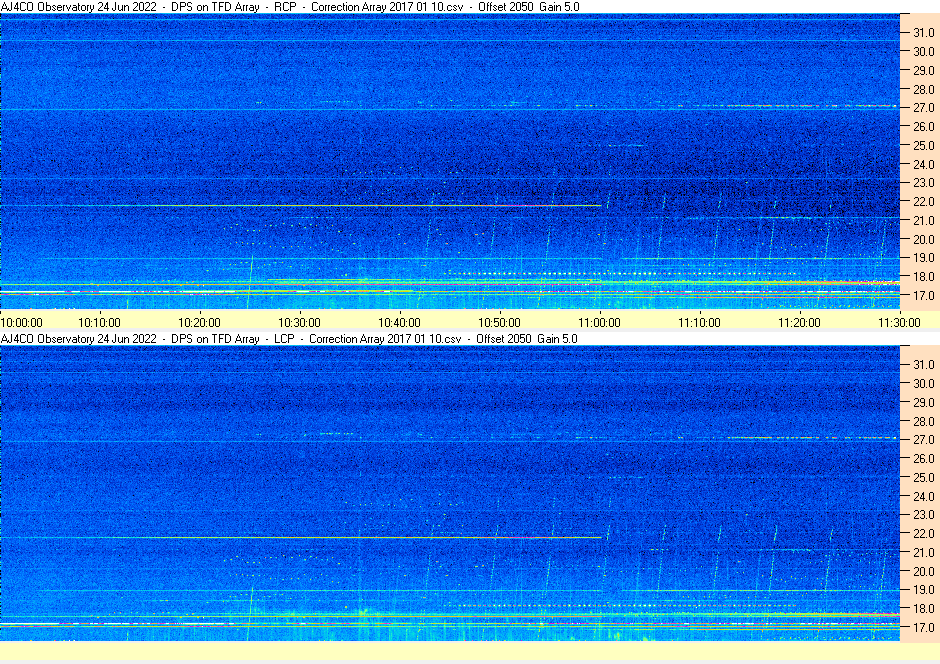Select the 30.0 frequency label on LCP panel
Image resolution: width=940 pixels, height=664 pixels.
pyautogui.click(x=923, y=384)
